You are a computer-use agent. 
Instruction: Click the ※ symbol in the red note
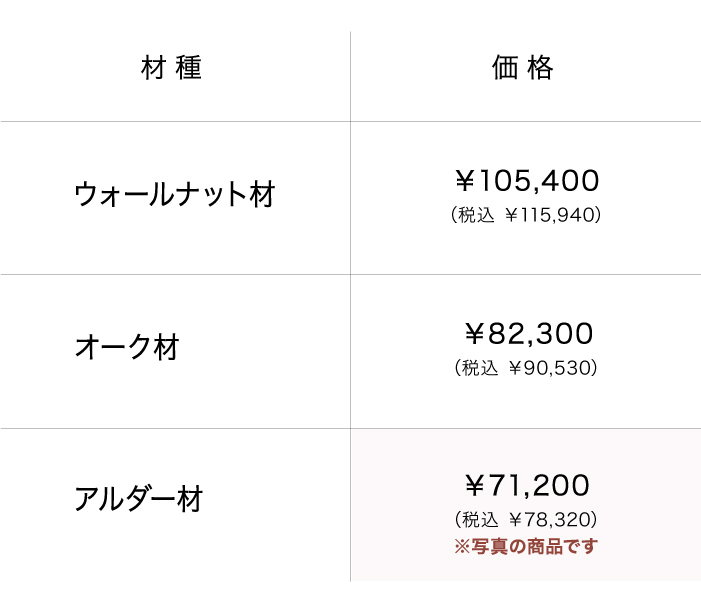pos(462,546)
